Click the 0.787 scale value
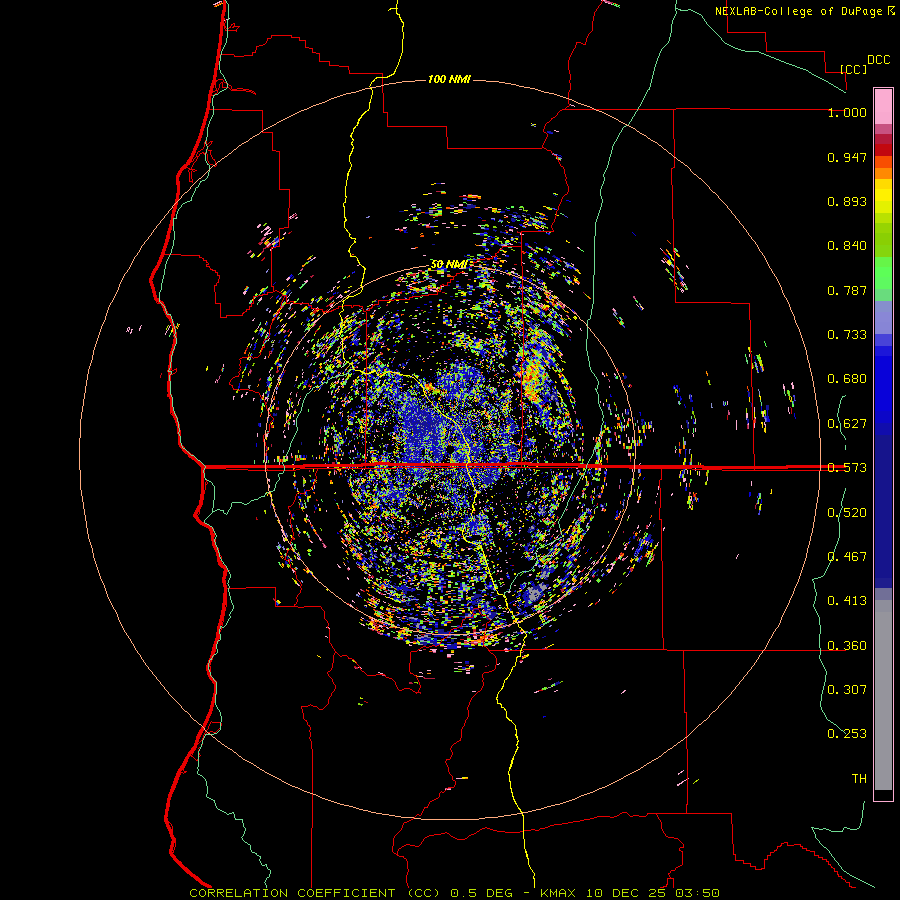This screenshot has width=900, height=900. (x=847, y=290)
